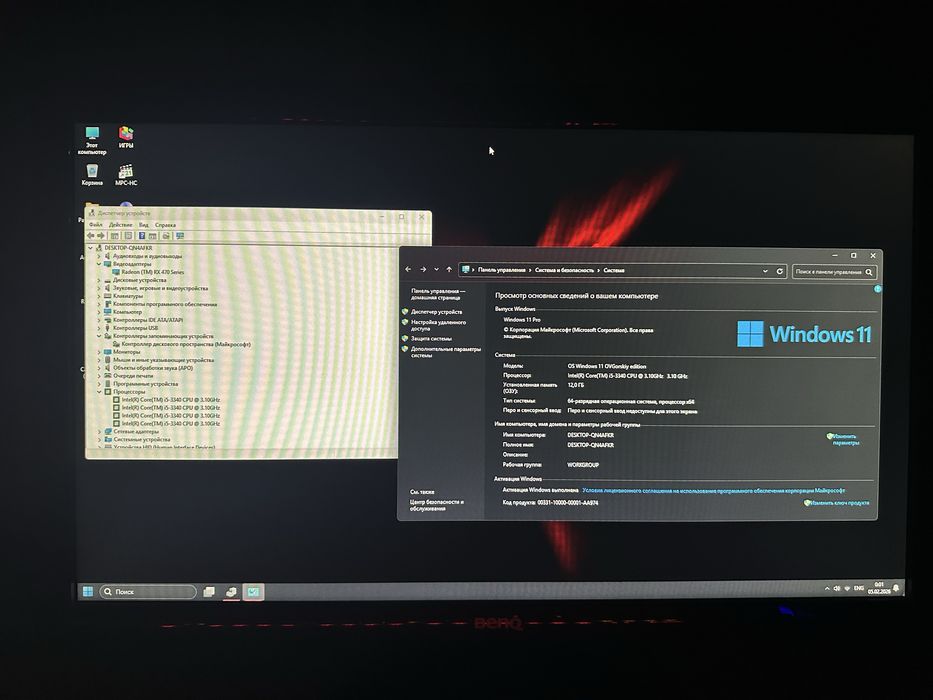Open Task View on the taskbar
This screenshot has height=700, width=933.
209,592
